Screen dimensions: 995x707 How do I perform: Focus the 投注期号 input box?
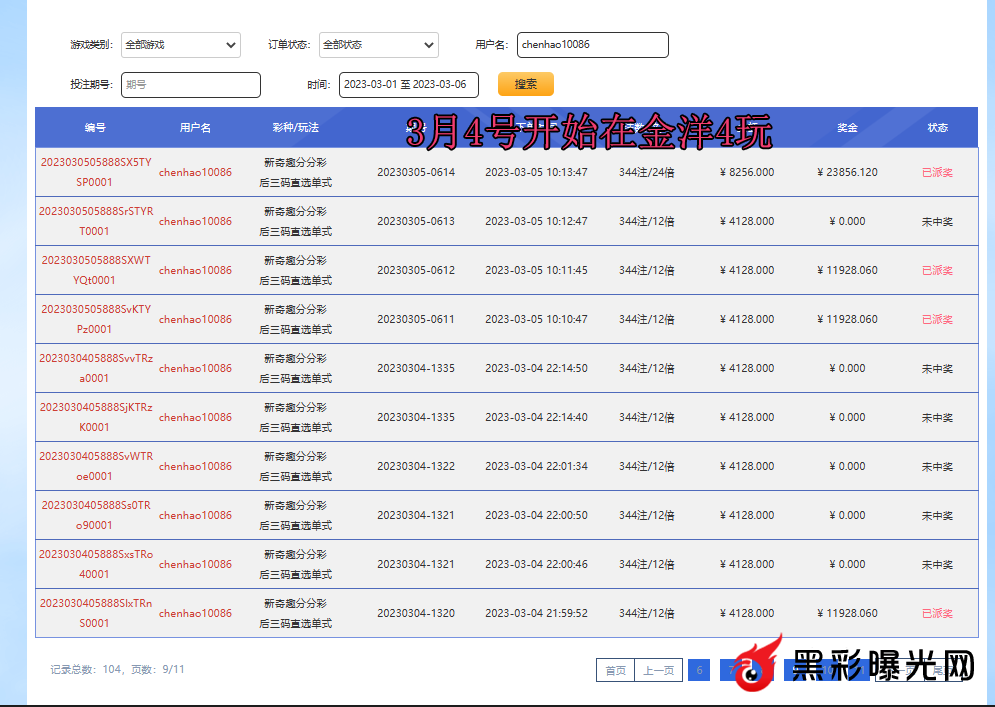click(x=190, y=85)
